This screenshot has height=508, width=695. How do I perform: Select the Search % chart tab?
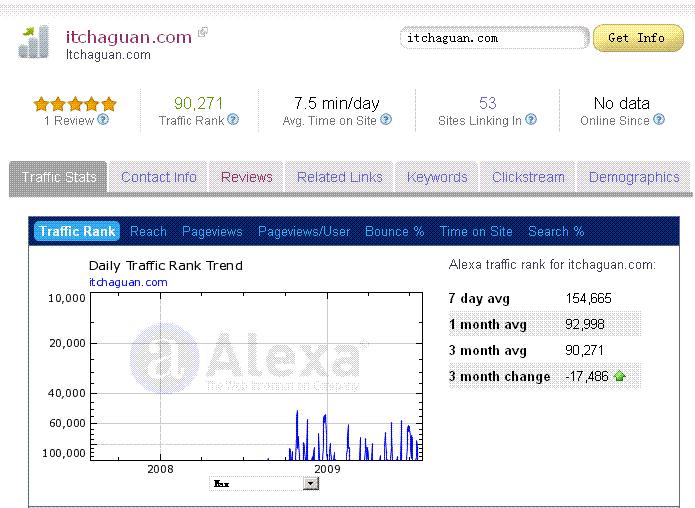(x=556, y=231)
